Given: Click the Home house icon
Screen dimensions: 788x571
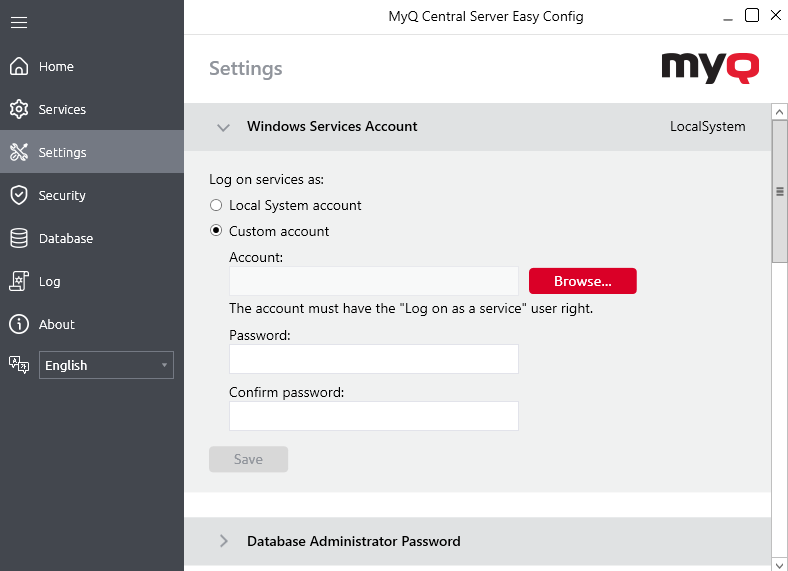Looking at the screenshot, I should coord(19,67).
